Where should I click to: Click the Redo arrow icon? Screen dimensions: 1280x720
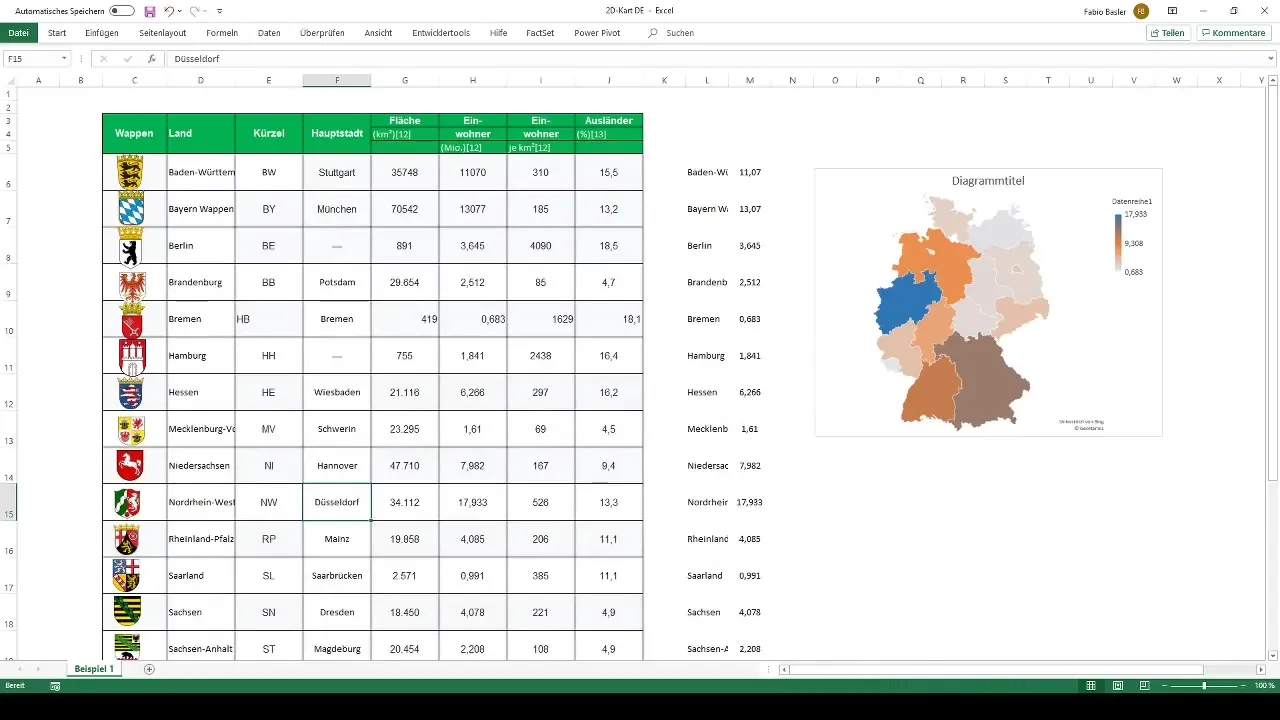click(195, 11)
